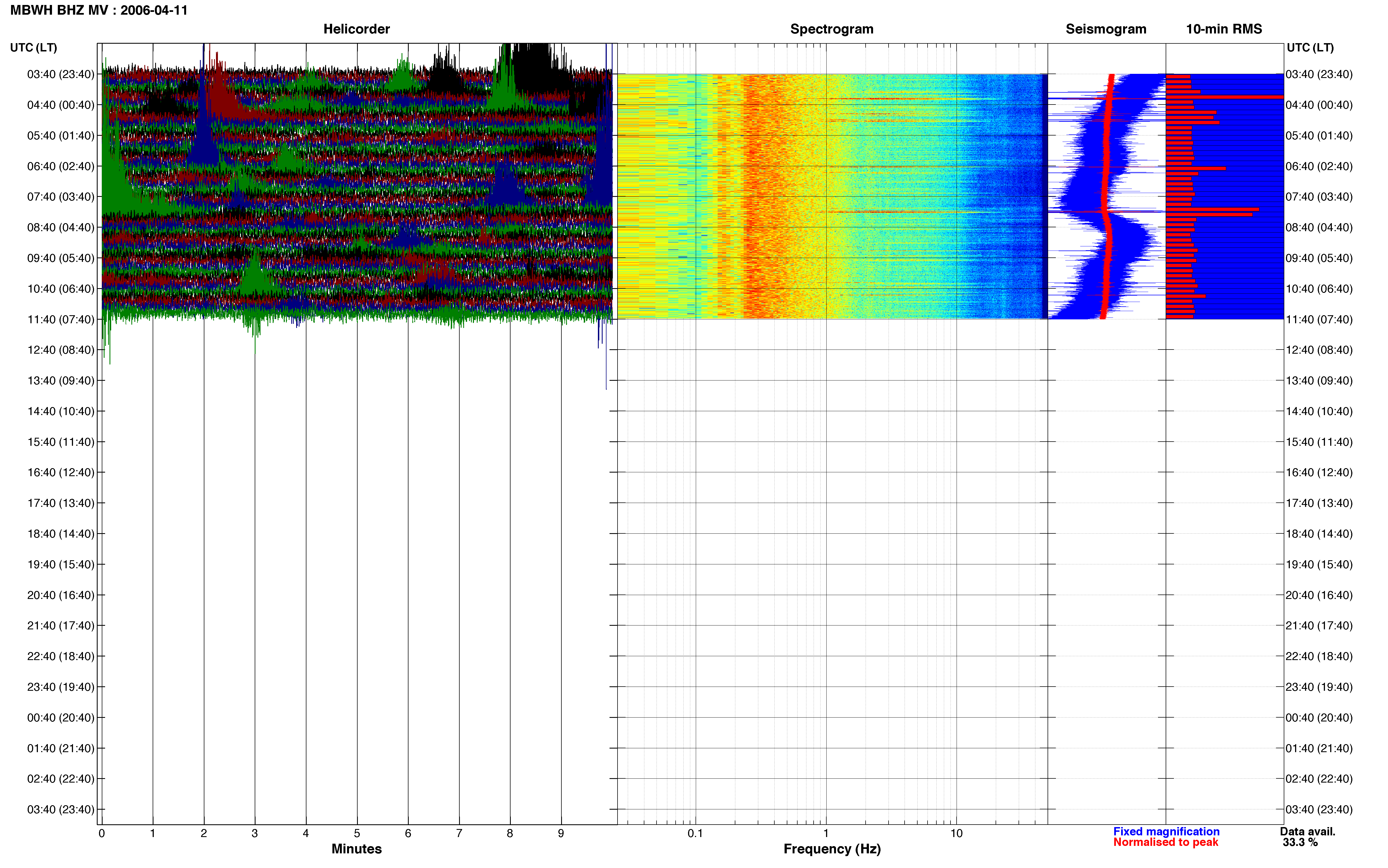Click the "09:40 (05:40)" tick label on the helicorder axis
The height and width of the screenshot is (868, 1388).
[x=61, y=258]
